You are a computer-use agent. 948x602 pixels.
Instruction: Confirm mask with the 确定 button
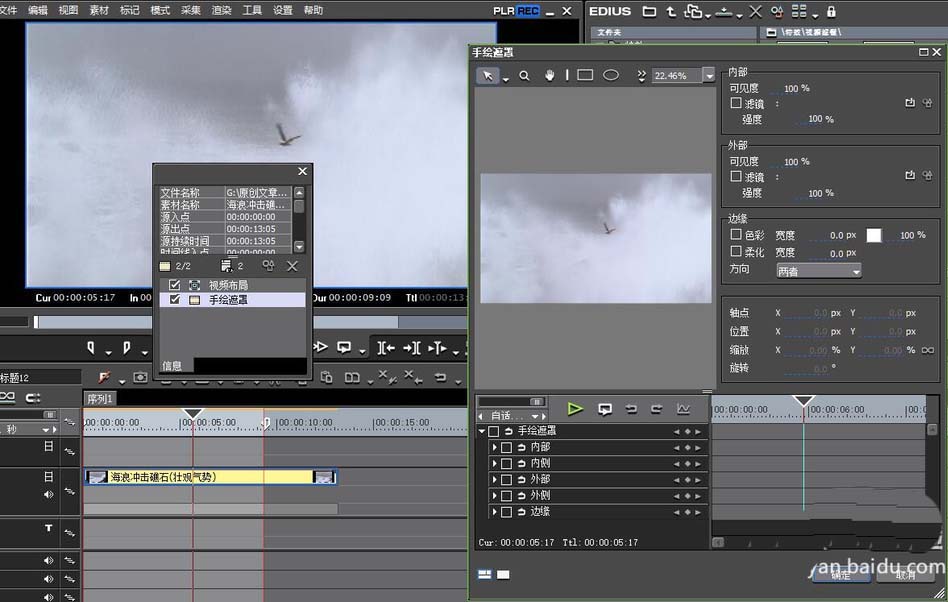(x=841, y=575)
